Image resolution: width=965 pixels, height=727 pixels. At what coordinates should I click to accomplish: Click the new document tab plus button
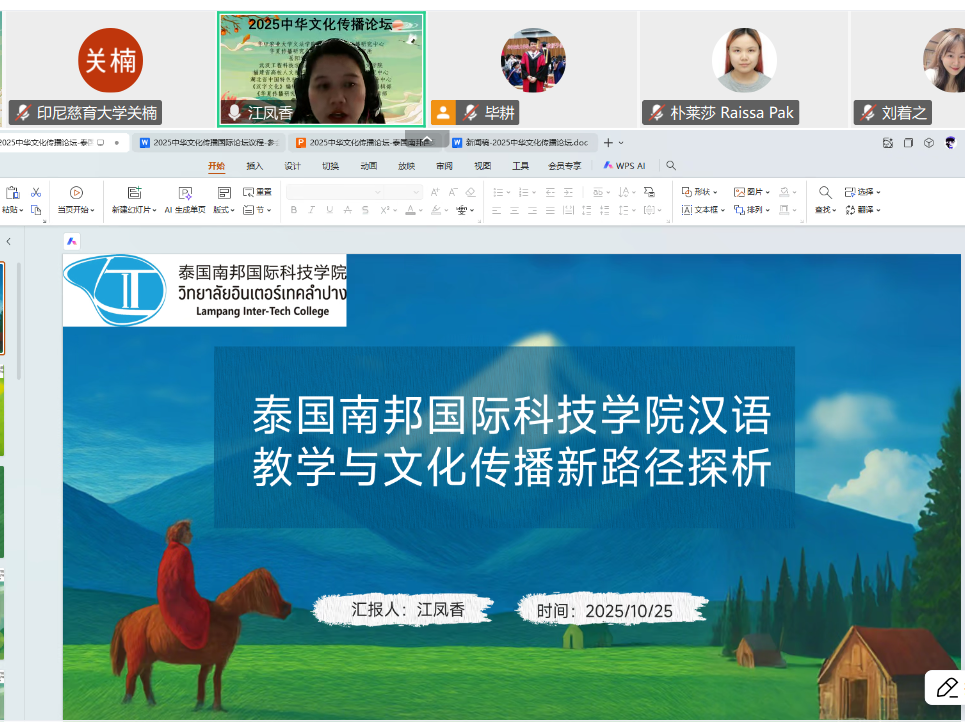click(607, 143)
